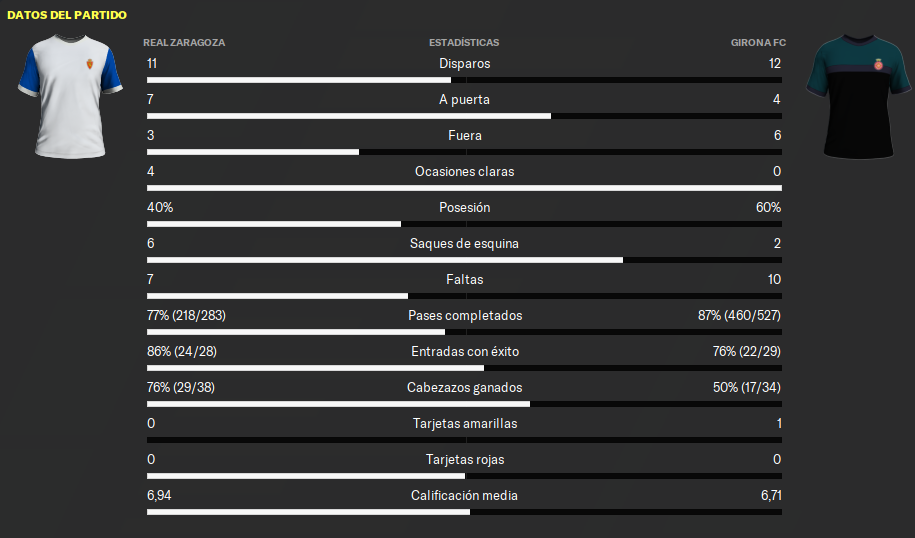Select the Ocasiones claras stat label

point(464,171)
